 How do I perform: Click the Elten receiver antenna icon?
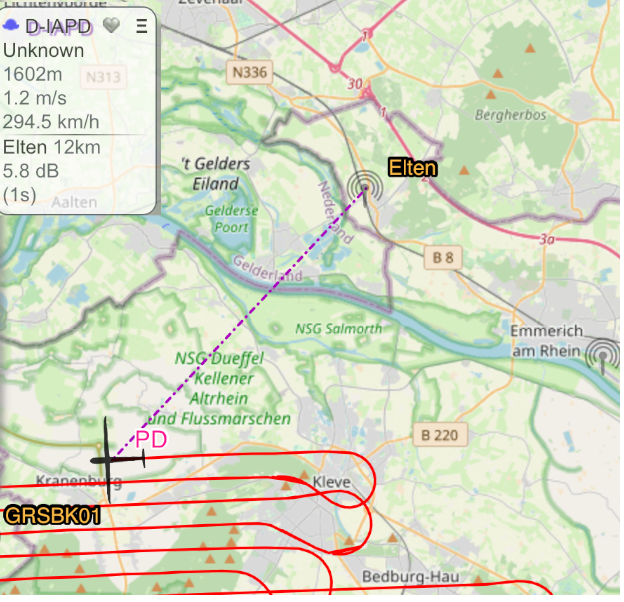365,187
